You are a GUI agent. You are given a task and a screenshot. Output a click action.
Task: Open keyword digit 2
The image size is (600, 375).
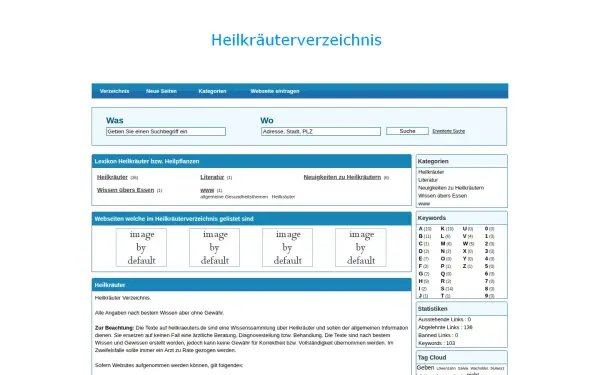pyautogui.click(x=487, y=244)
